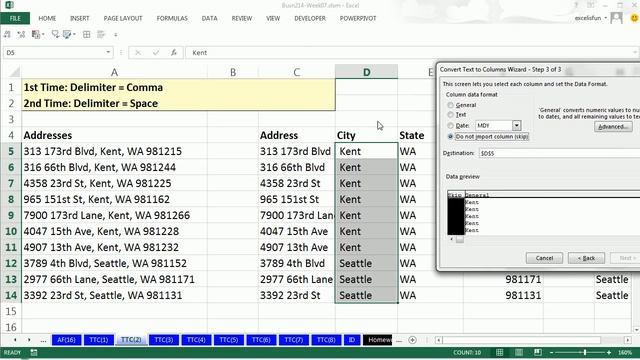Open the DATA ribbon tab

[x=209, y=18]
